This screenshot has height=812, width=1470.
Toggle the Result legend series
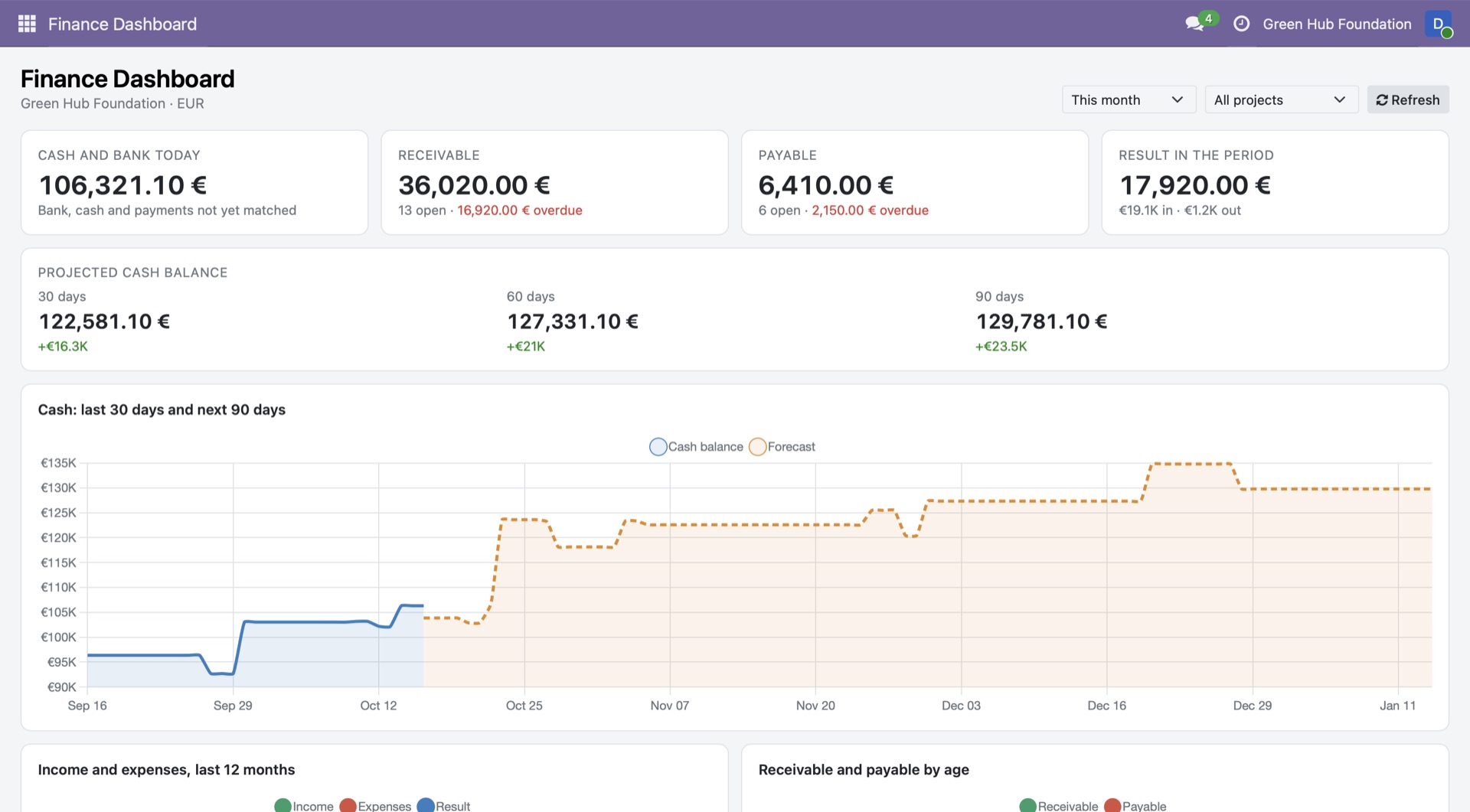(443, 805)
